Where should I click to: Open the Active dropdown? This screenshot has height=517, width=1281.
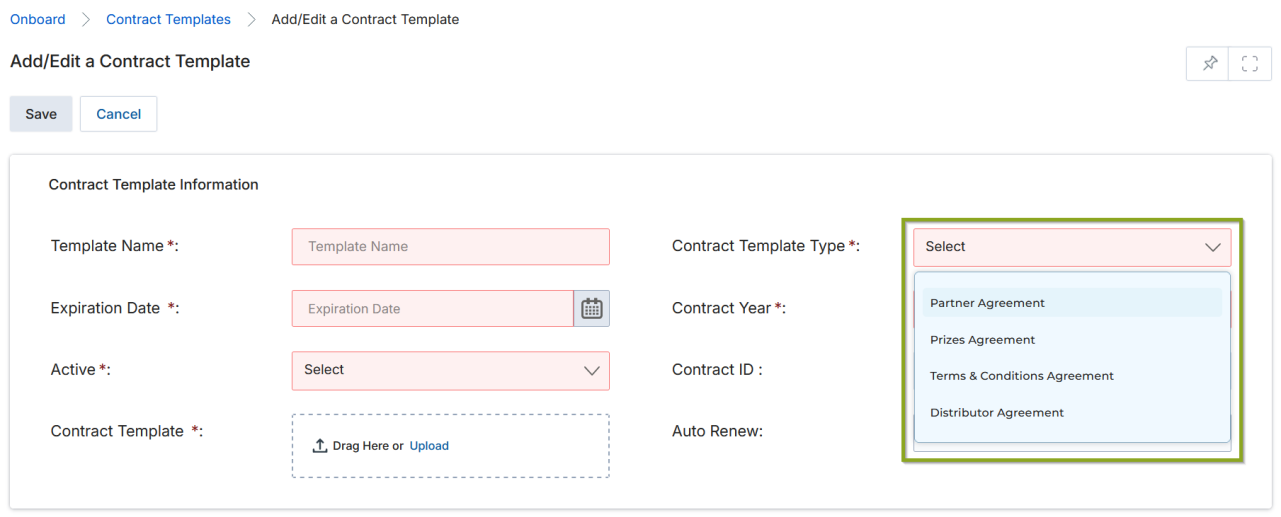tap(450, 370)
